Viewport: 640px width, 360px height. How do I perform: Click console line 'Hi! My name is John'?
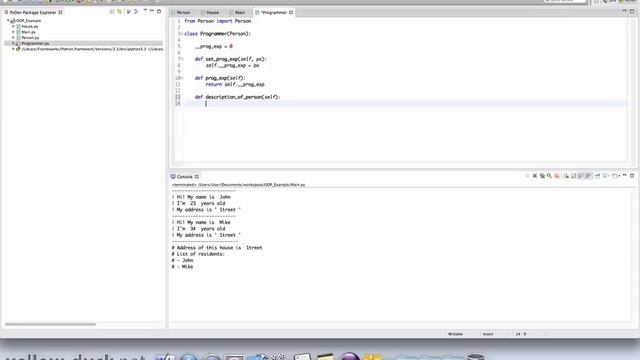tap(201, 197)
